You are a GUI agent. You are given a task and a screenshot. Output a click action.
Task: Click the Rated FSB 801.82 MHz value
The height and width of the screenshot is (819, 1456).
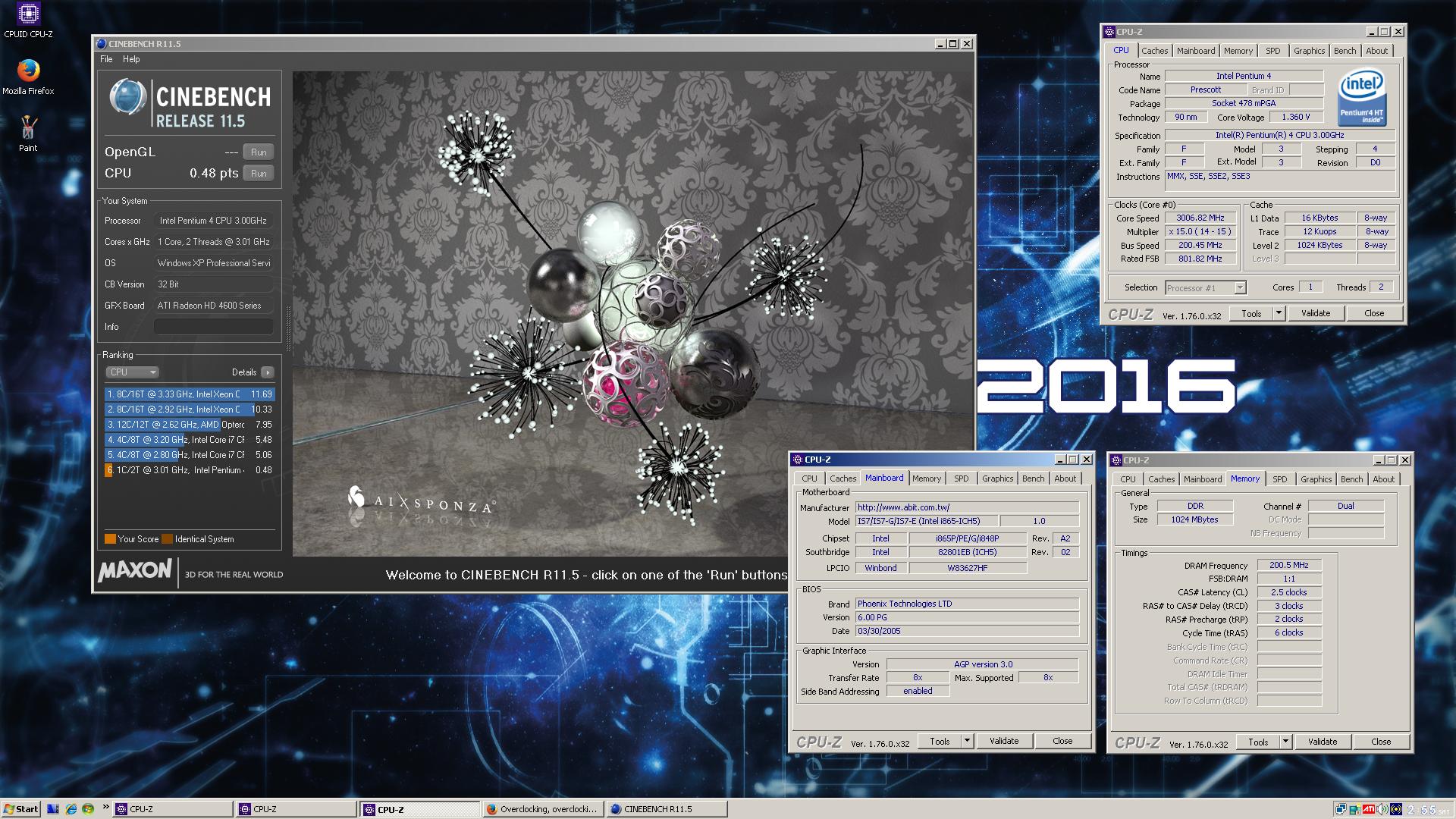(1200, 259)
